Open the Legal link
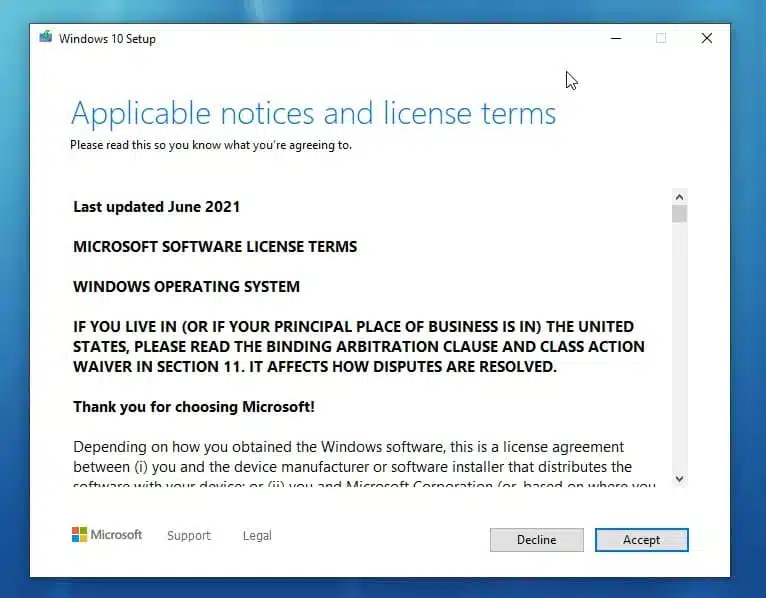The height and width of the screenshot is (598, 766). point(257,535)
